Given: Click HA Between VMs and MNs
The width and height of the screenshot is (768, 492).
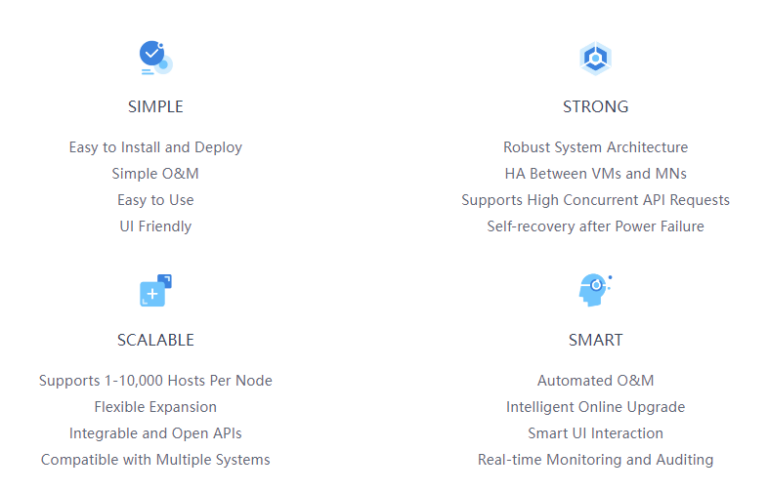Looking at the screenshot, I should coord(596,173).
